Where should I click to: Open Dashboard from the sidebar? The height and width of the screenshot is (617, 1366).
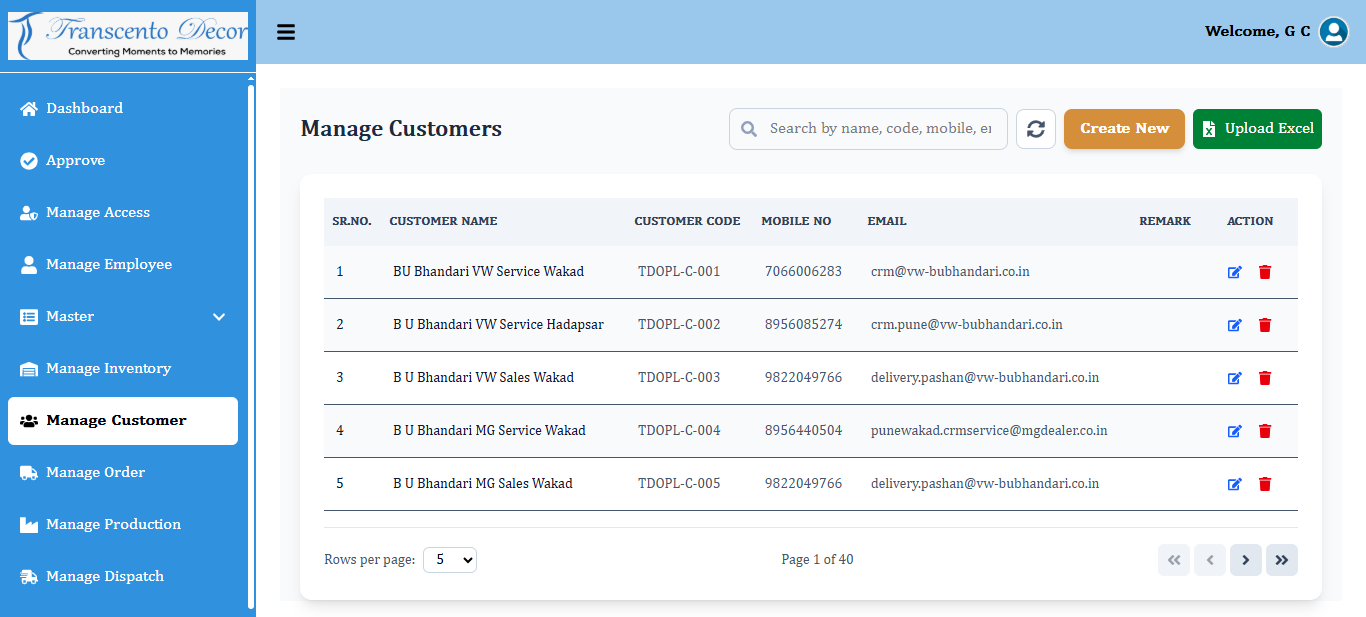coord(84,108)
